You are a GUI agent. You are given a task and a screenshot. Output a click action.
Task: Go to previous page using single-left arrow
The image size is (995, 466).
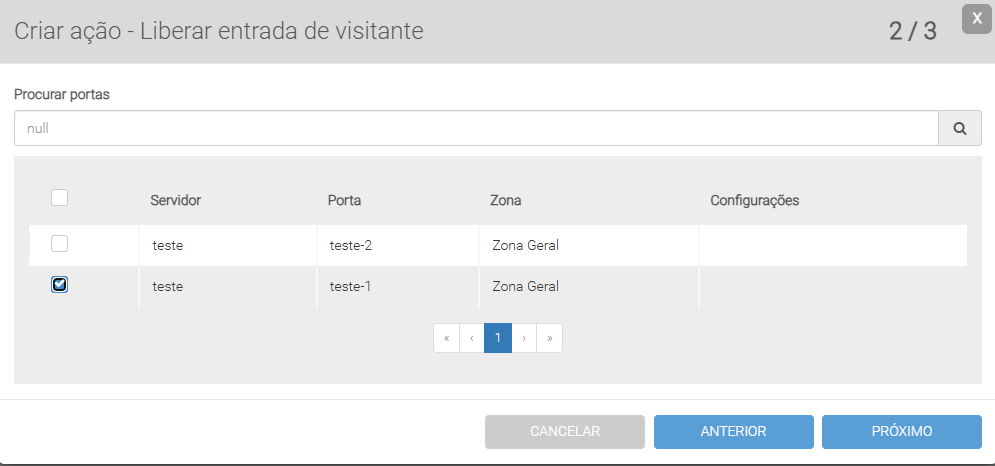click(472, 338)
